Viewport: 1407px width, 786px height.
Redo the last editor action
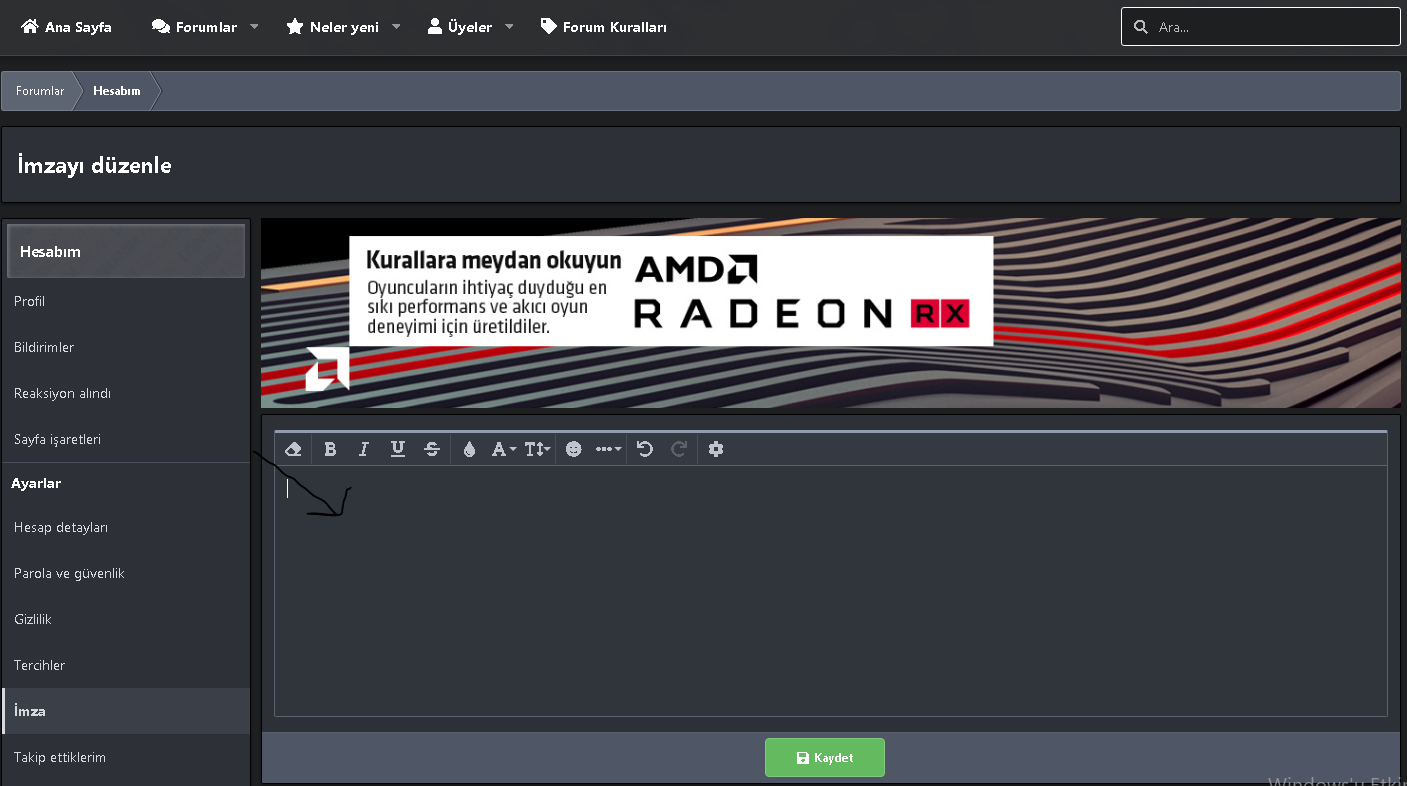click(x=679, y=449)
